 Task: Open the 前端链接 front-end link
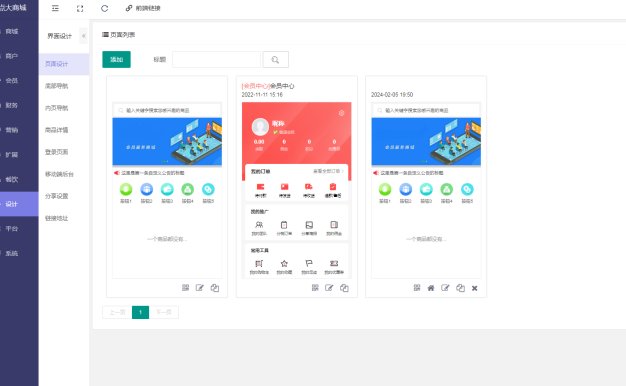[x=143, y=8]
